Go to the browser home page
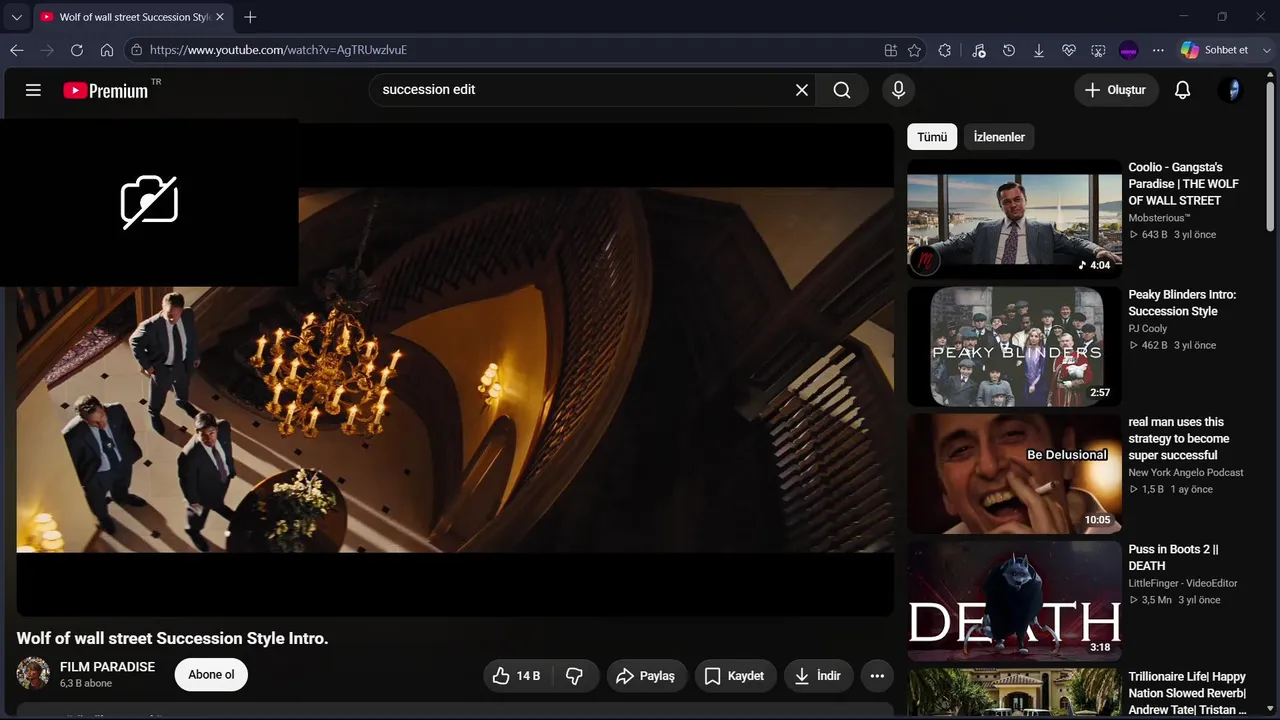1280x720 pixels. pyautogui.click(x=107, y=50)
